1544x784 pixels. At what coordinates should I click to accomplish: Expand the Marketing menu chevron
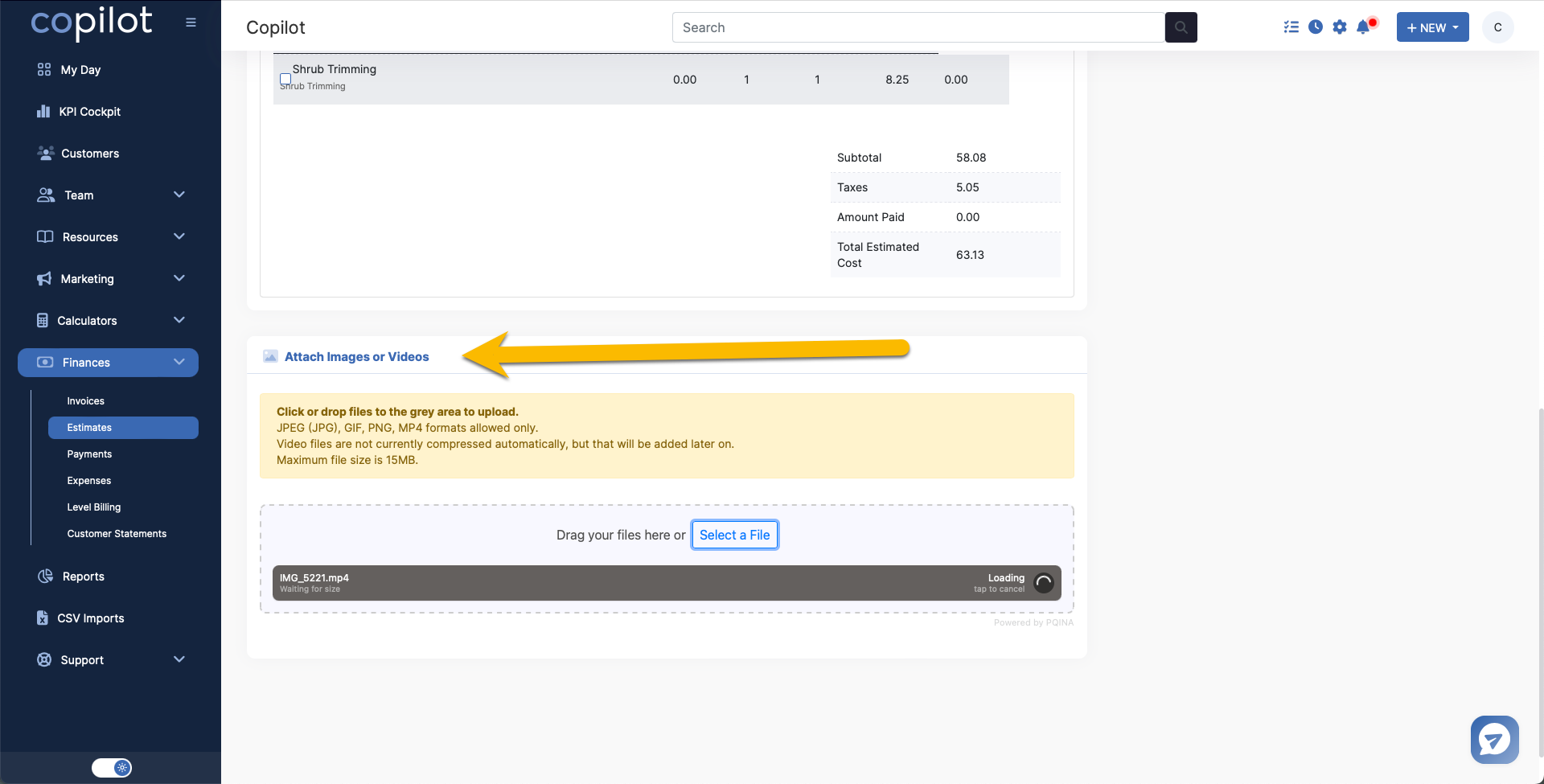179,278
